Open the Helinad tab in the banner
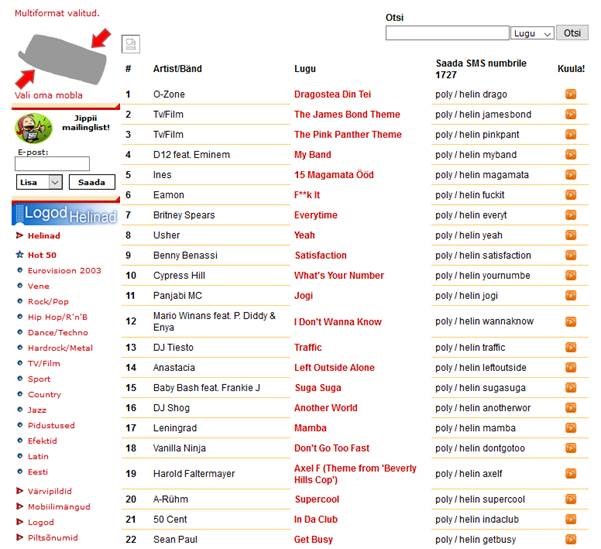 (93, 217)
